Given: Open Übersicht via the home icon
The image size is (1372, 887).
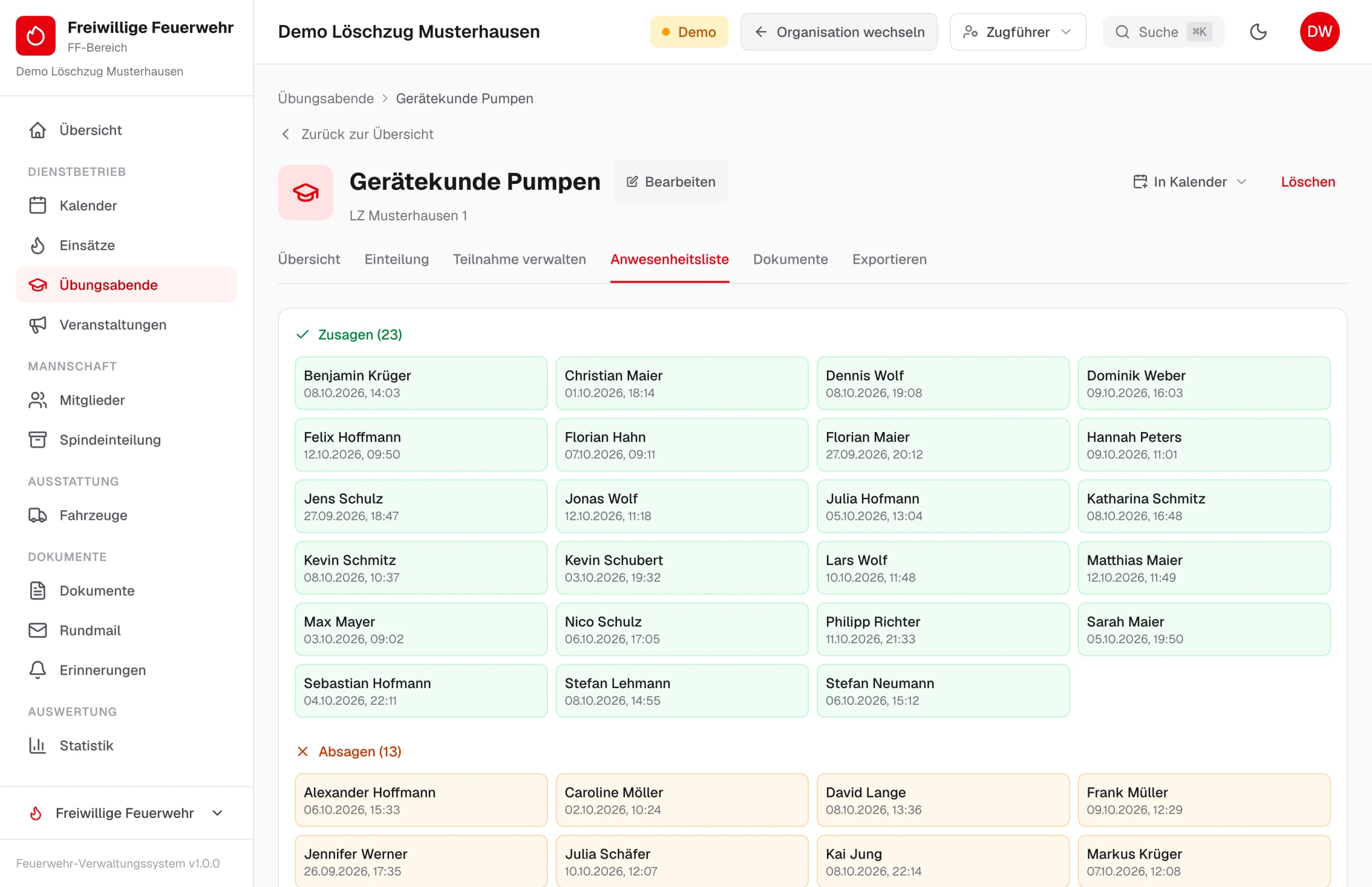Looking at the screenshot, I should point(38,130).
